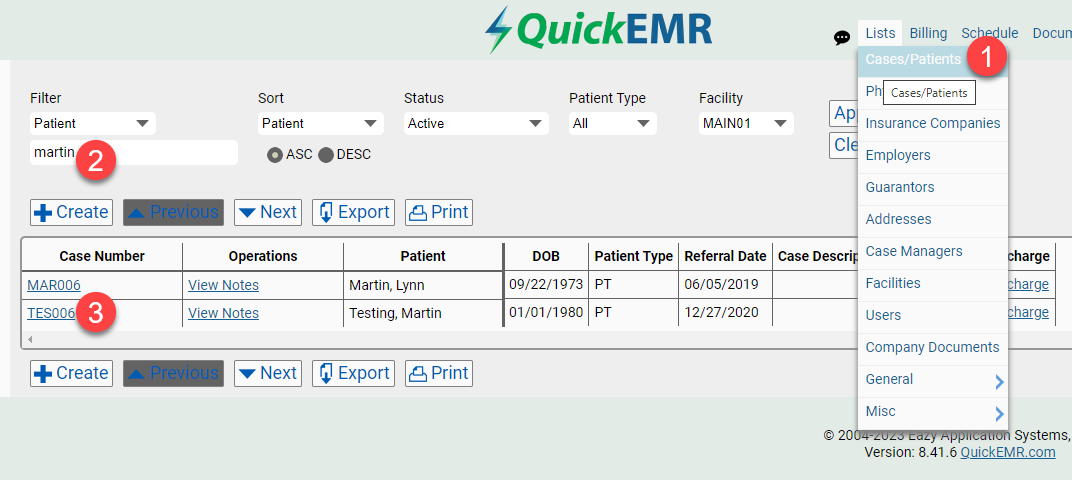Click View Notes for Martin, Lynn

pos(224,285)
